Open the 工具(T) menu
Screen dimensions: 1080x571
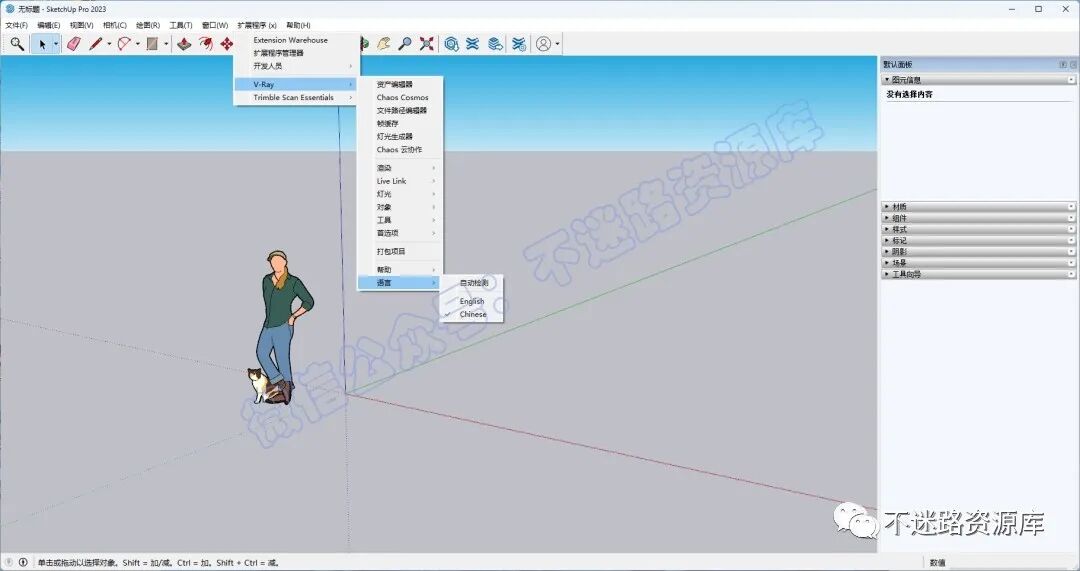(x=180, y=25)
